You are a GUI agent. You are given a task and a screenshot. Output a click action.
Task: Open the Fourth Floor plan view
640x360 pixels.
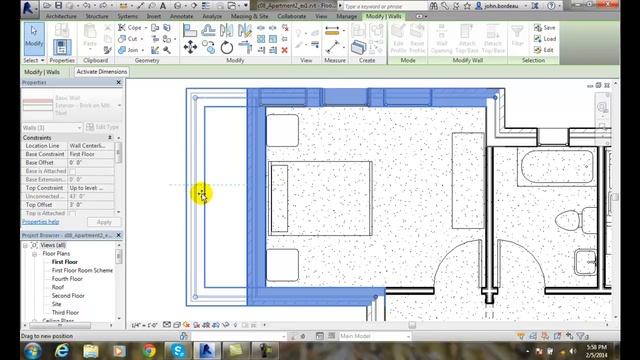tap(67, 279)
